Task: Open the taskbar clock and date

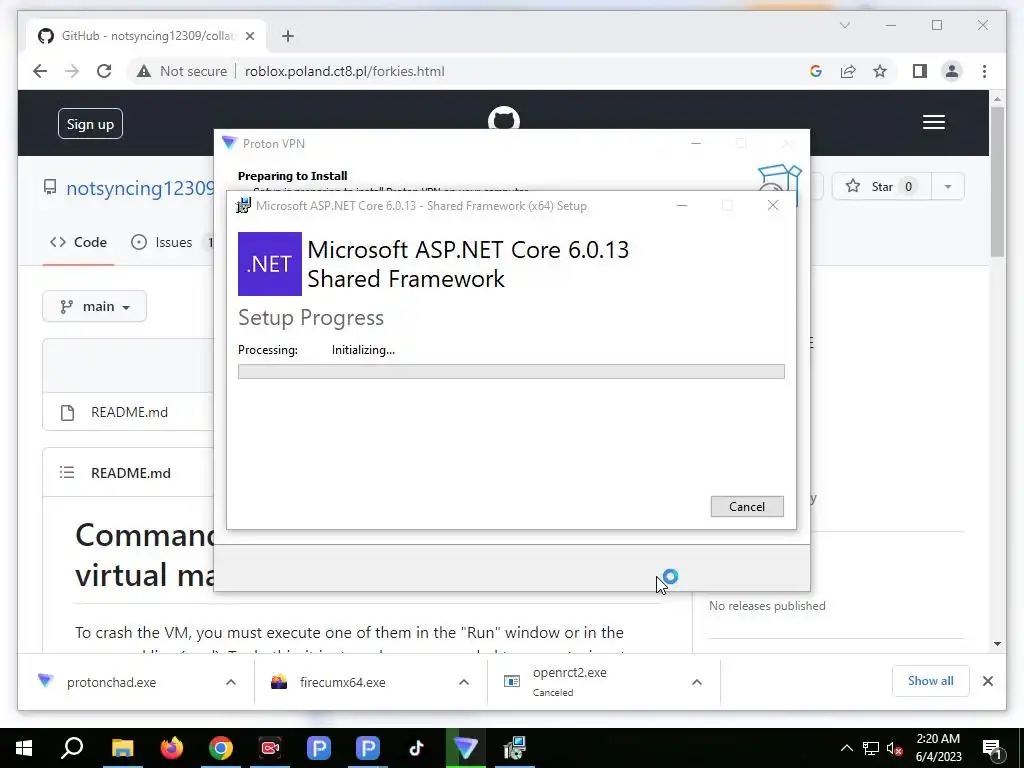Action: click(x=938, y=748)
